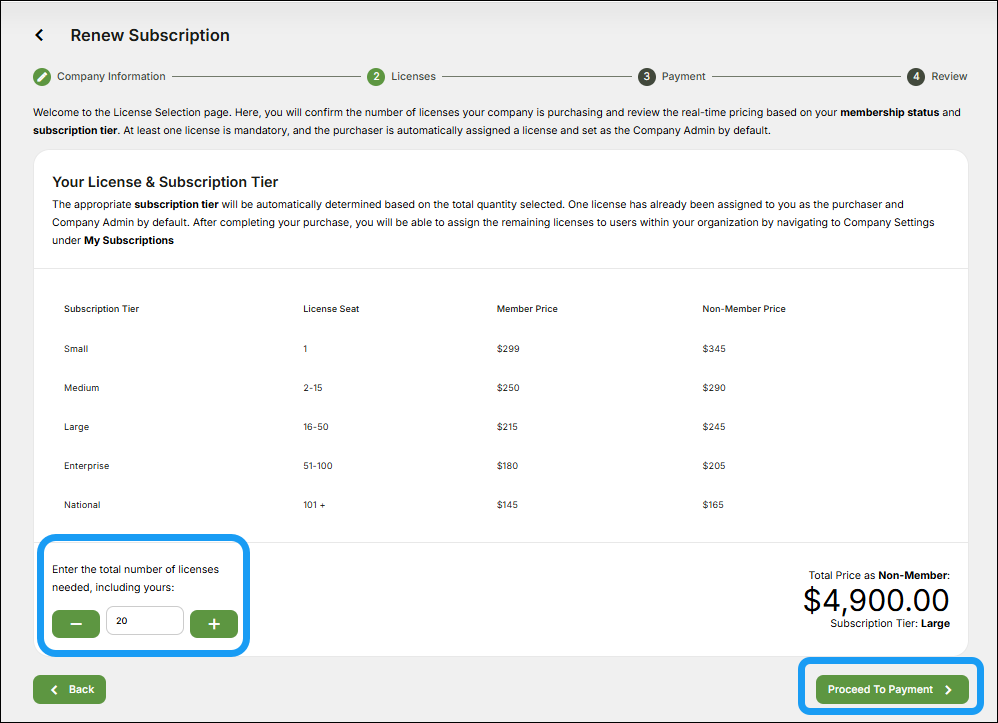Click the minus icon to decrease licenses
The image size is (998, 723).
click(x=75, y=623)
